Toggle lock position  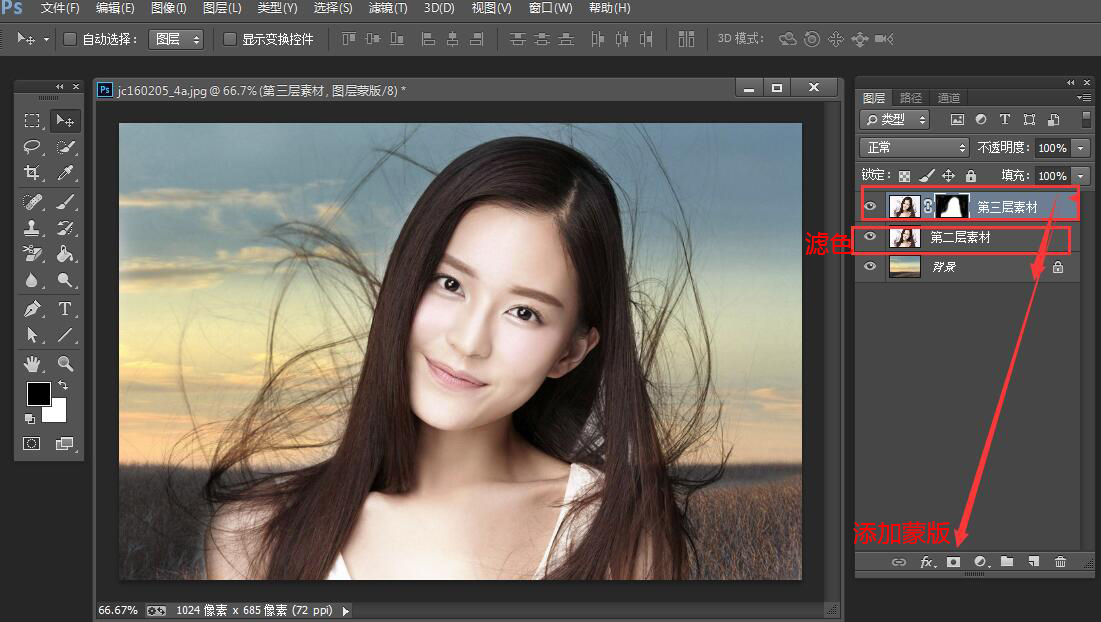coord(949,176)
